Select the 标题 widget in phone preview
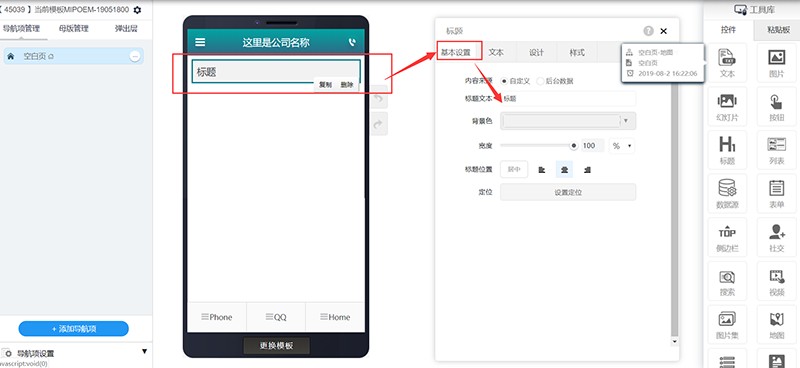The image size is (800, 368). tap(276, 72)
